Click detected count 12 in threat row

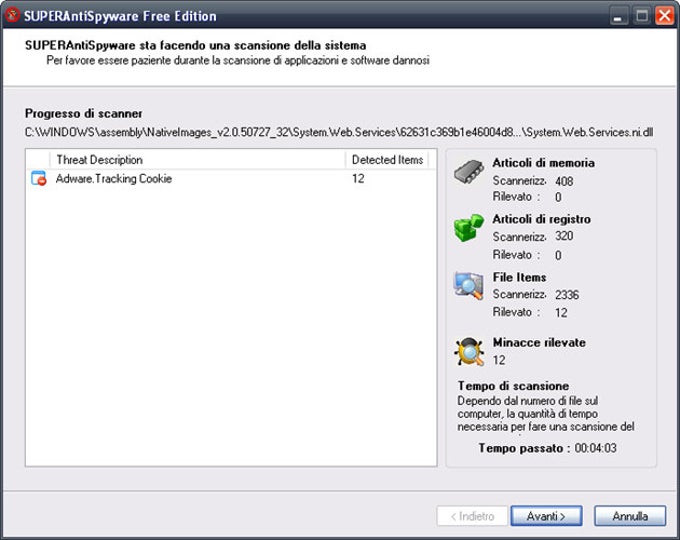[358, 178]
